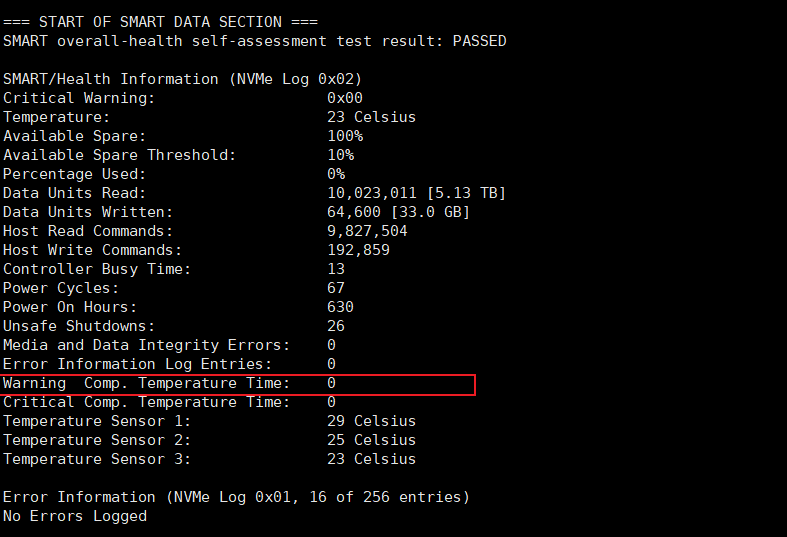Click the 23 Celsius Temperature value
Screen dimensions: 787x537
click(371, 117)
